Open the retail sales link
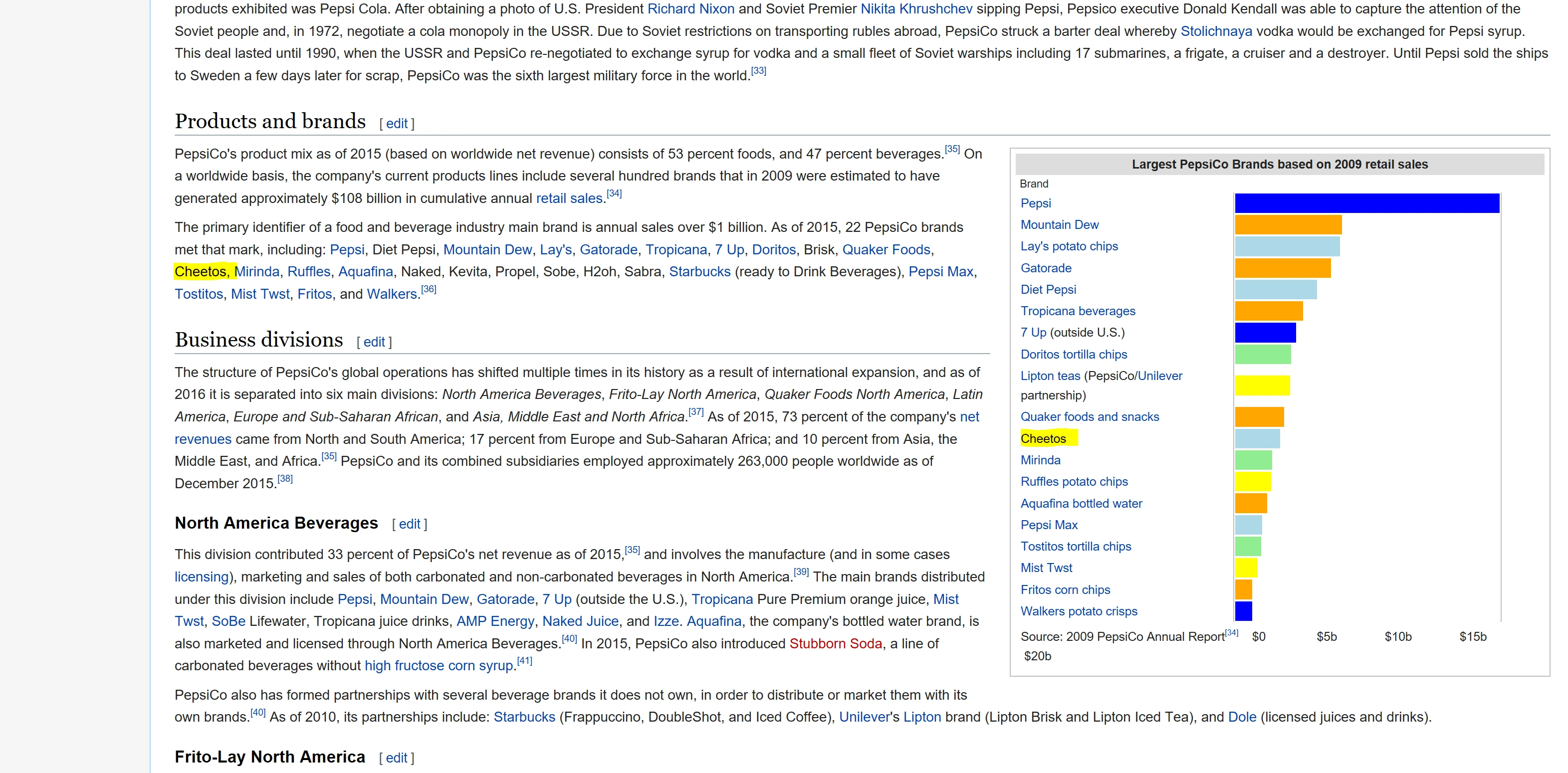 click(x=569, y=198)
